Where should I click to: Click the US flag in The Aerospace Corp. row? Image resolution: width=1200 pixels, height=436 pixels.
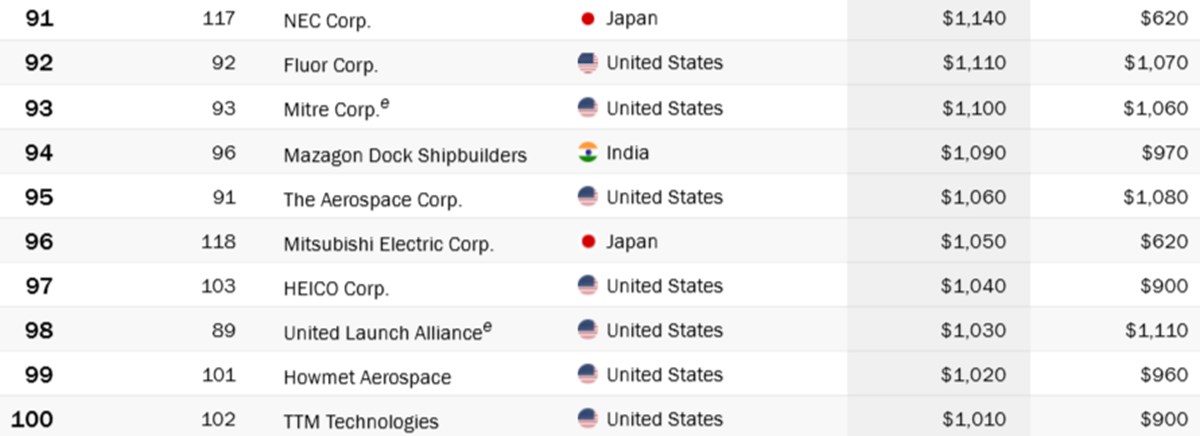[x=588, y=197]
